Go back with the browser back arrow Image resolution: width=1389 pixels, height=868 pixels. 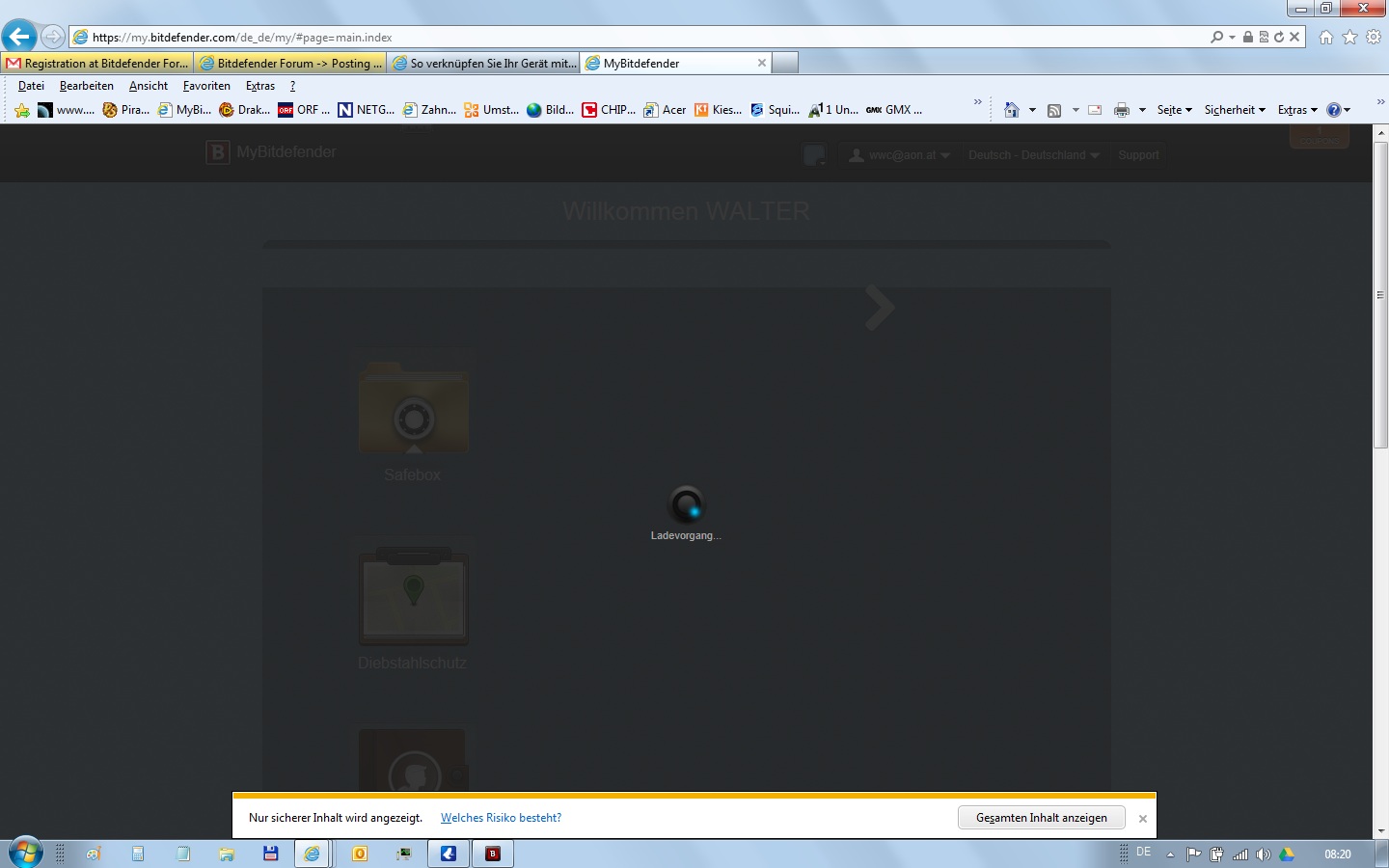click(19, 37)
